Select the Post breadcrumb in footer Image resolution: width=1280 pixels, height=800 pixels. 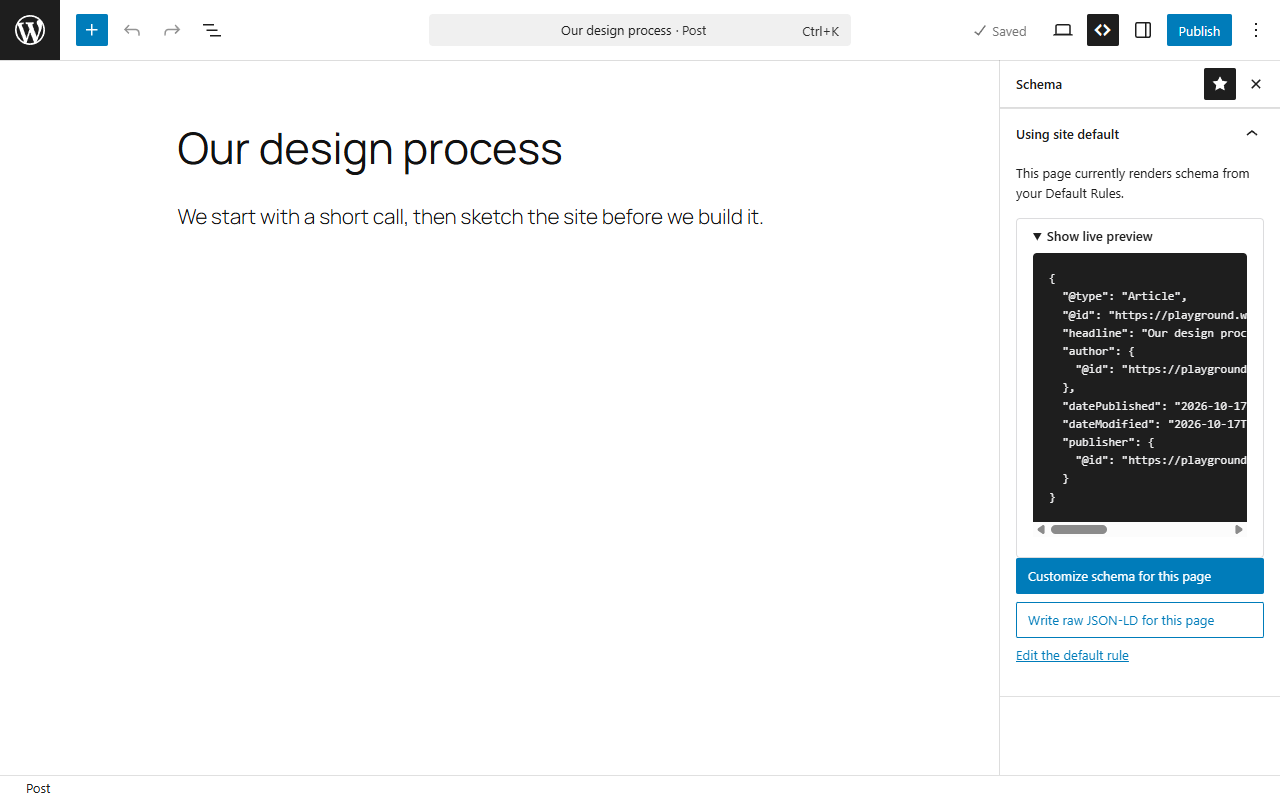point(38,788)
